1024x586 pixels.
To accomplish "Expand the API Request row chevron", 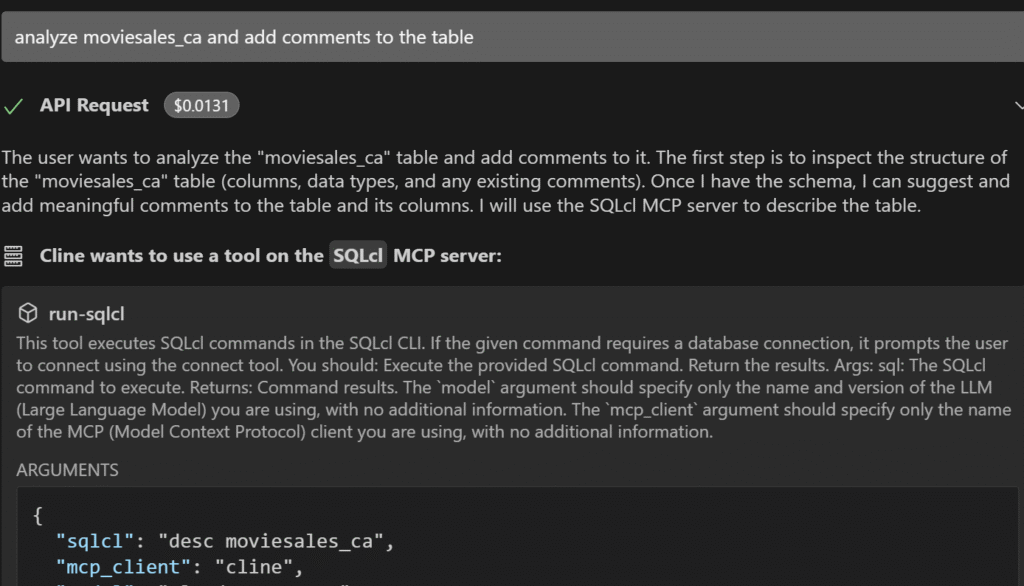I will [x=1017, y=106].
